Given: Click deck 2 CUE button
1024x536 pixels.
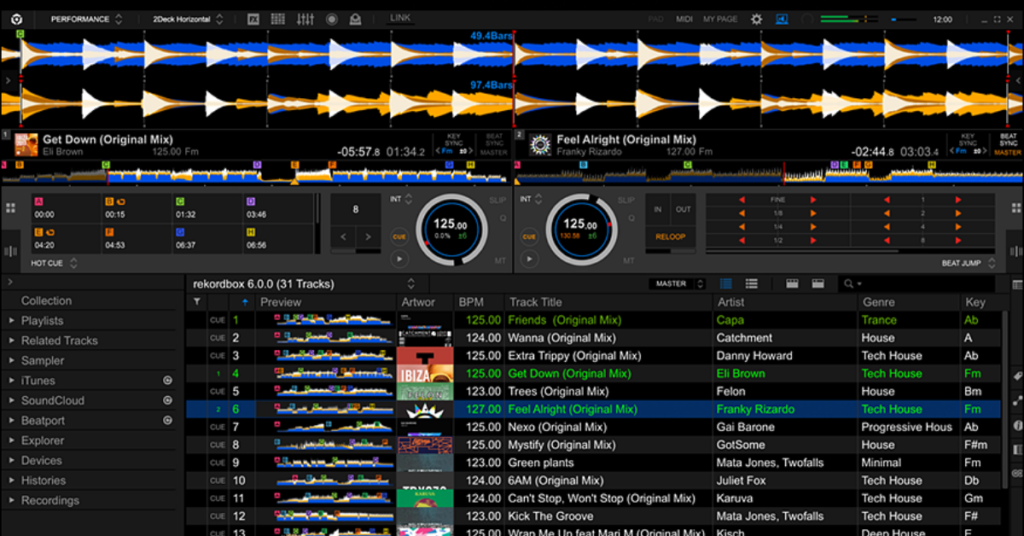Looking at the screenshot, I should [529, 236].
